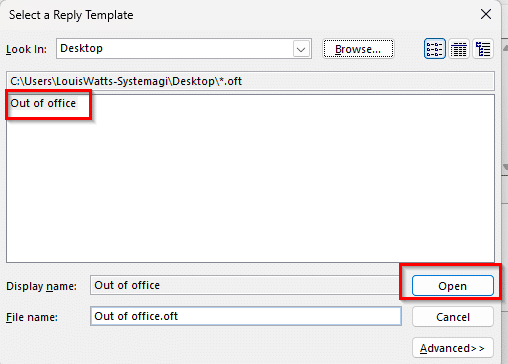The width and height of the screenshot is (508, 364).
Task: Click the Desktop text in Look In box
Action: (81, 48)
